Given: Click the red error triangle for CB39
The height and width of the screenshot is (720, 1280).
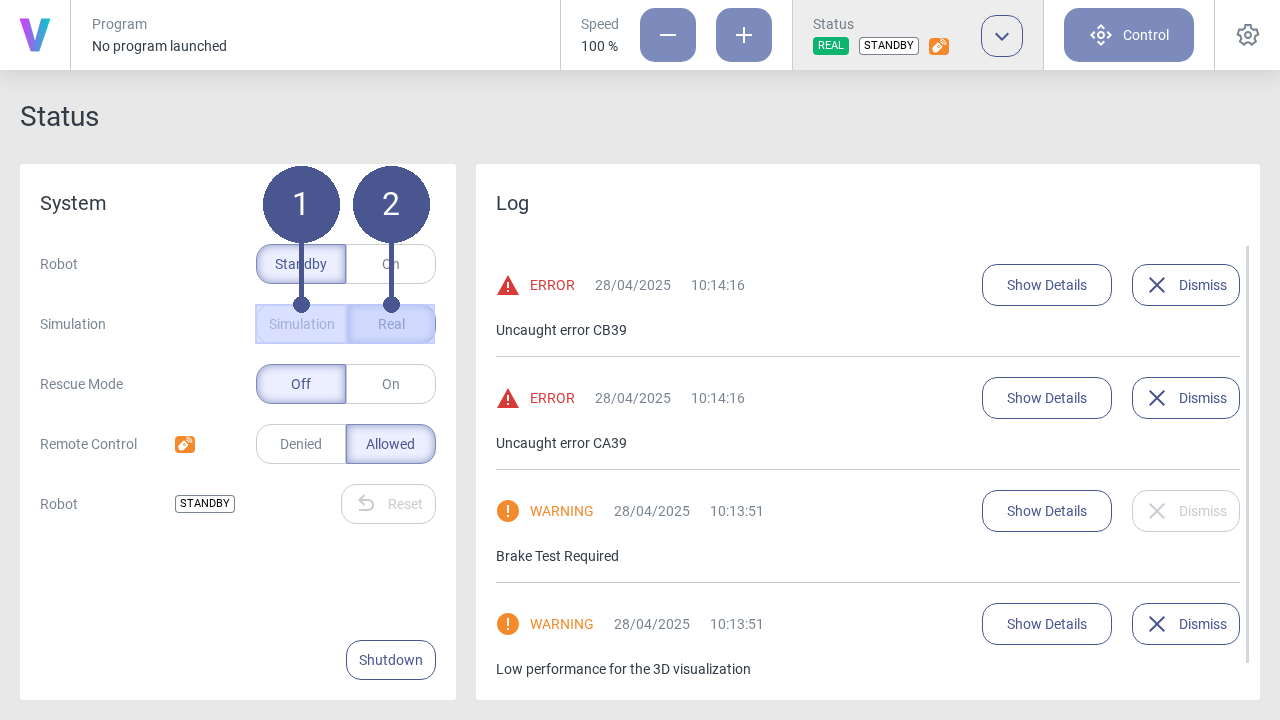Looking at the screenshot, I should tap(508, 285).
